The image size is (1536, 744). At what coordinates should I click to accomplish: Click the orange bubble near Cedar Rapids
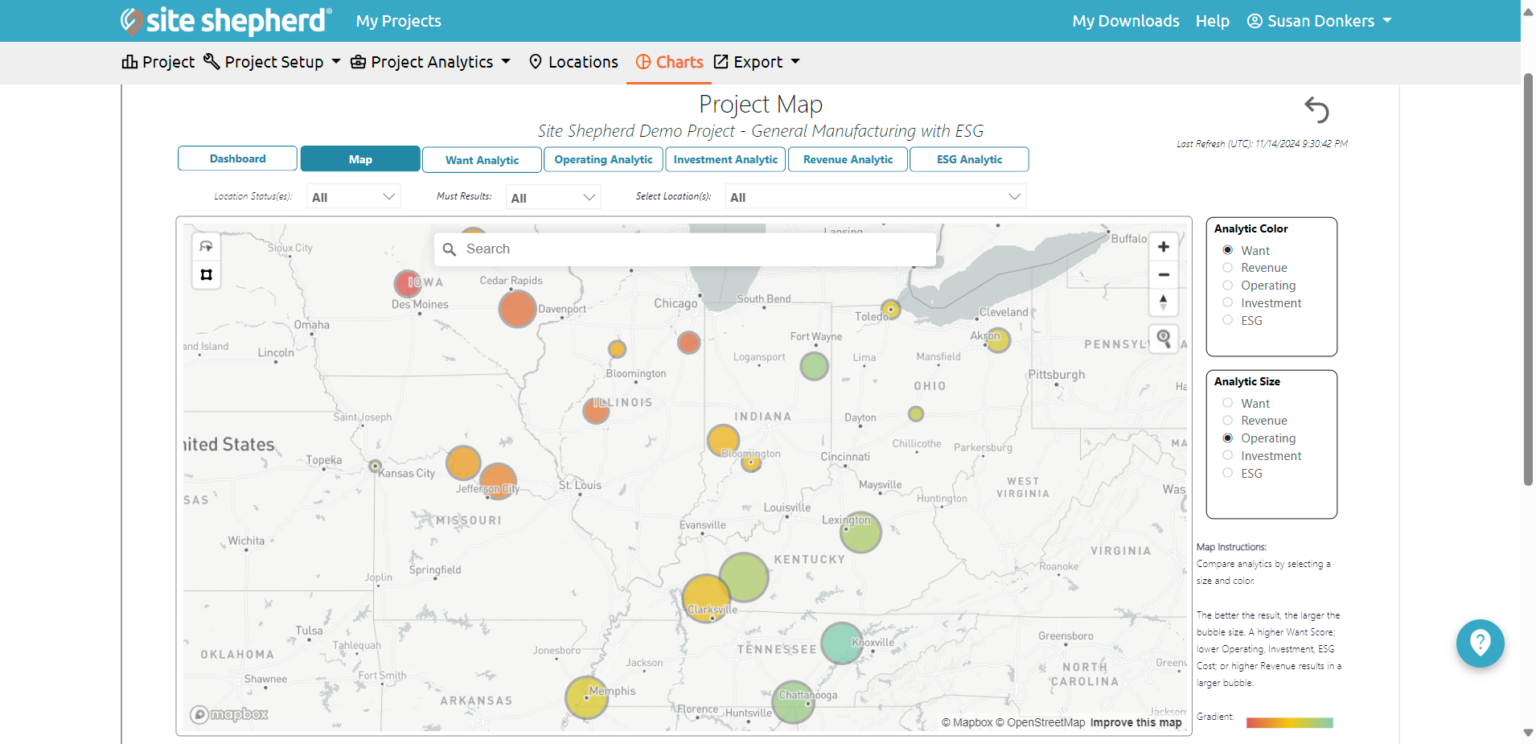(517, 309)
